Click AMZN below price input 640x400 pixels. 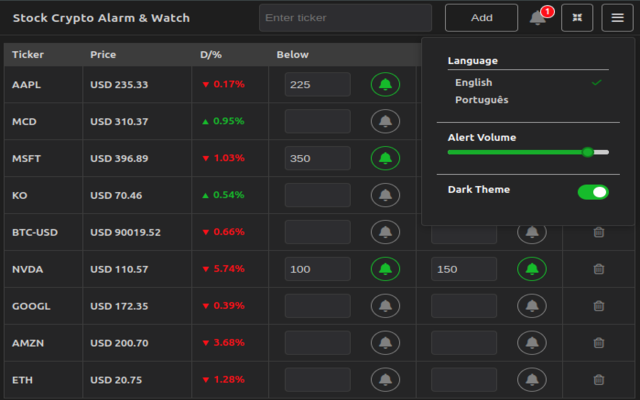[318, 343]
